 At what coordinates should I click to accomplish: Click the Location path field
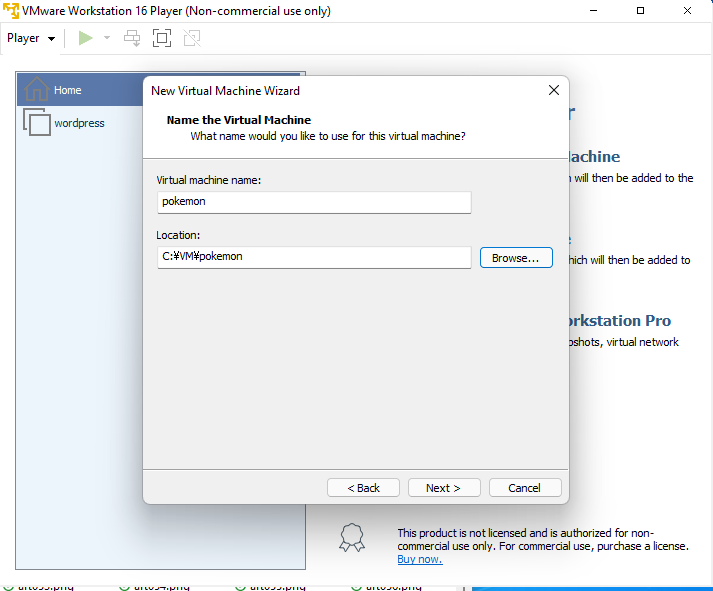coord(314,257)
